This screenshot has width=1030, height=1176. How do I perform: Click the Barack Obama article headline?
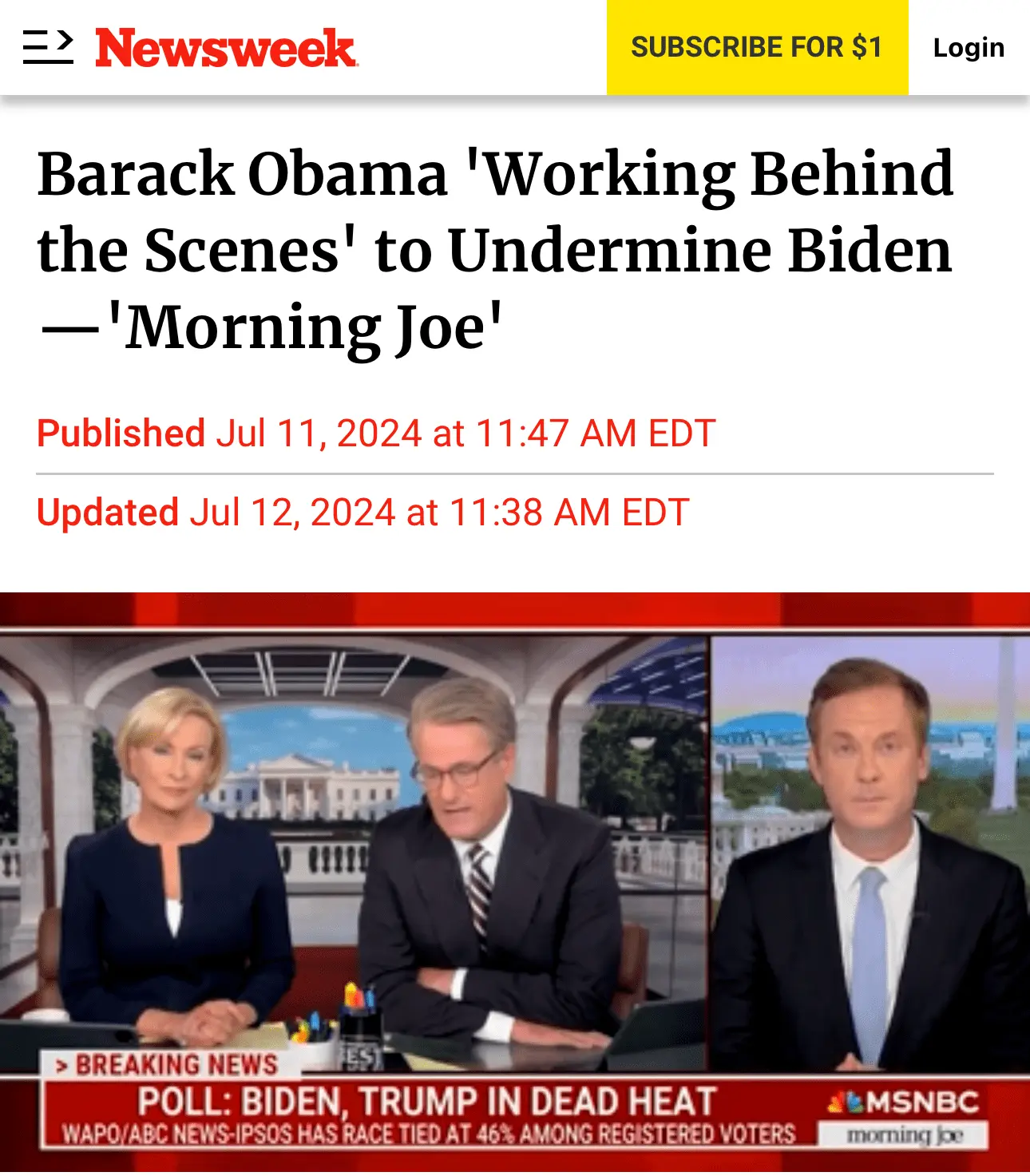495,250
